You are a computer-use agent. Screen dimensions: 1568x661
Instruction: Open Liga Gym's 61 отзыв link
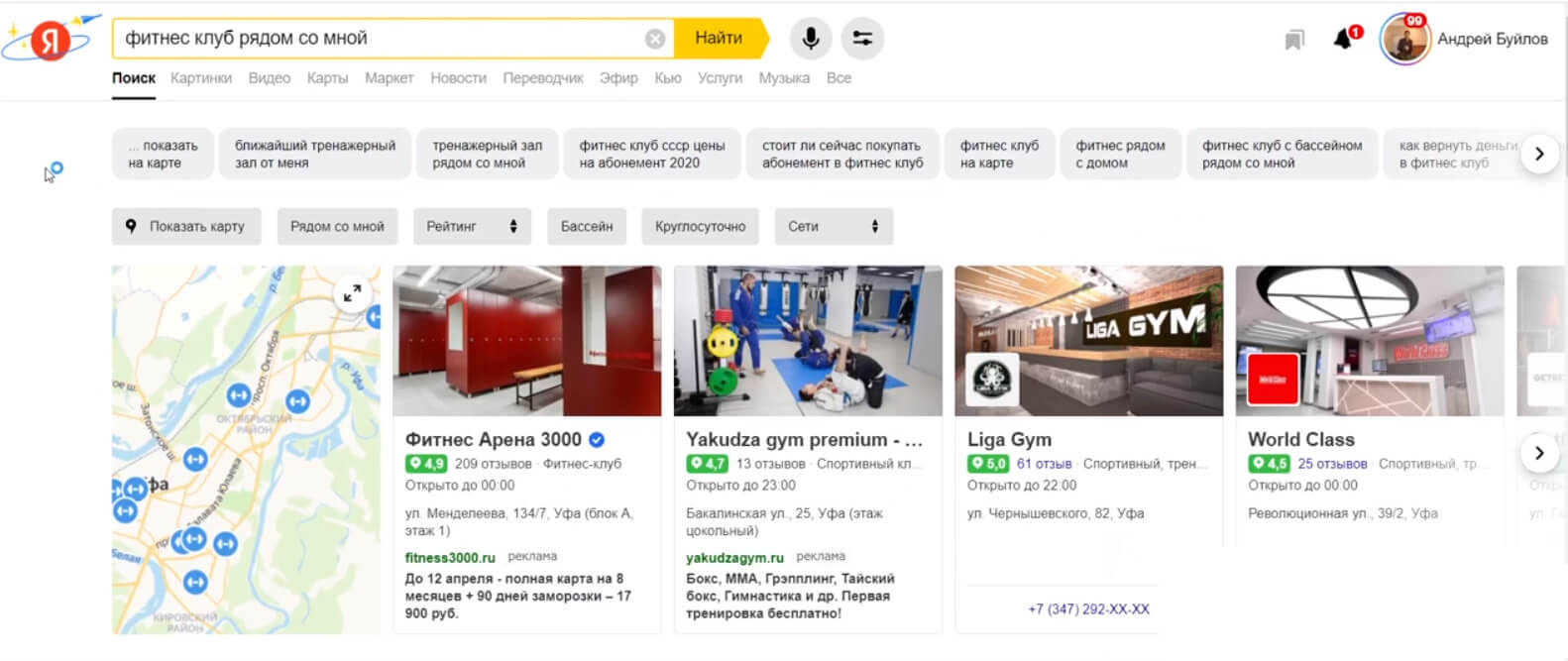click(x=1045, y=464)
